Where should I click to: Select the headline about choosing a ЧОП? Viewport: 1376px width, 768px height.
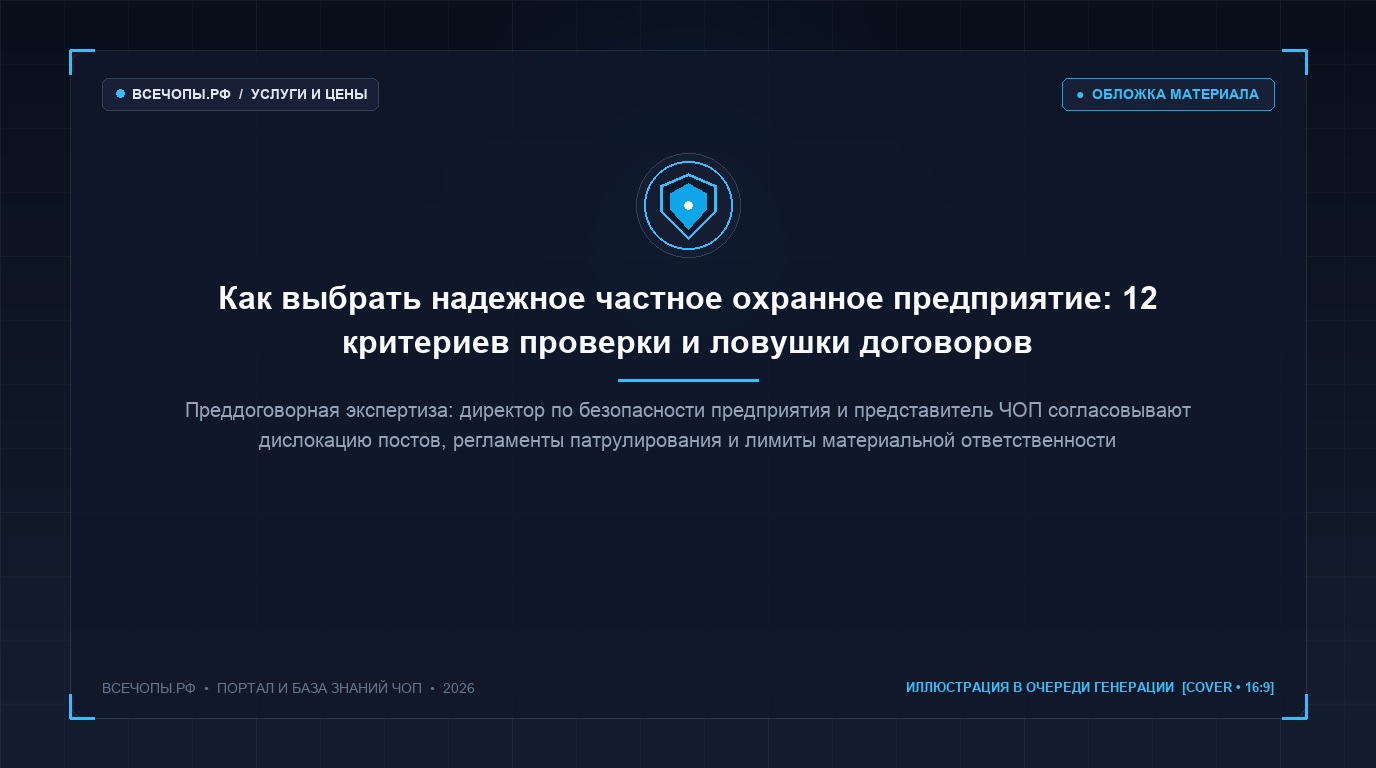coord(688,320)
